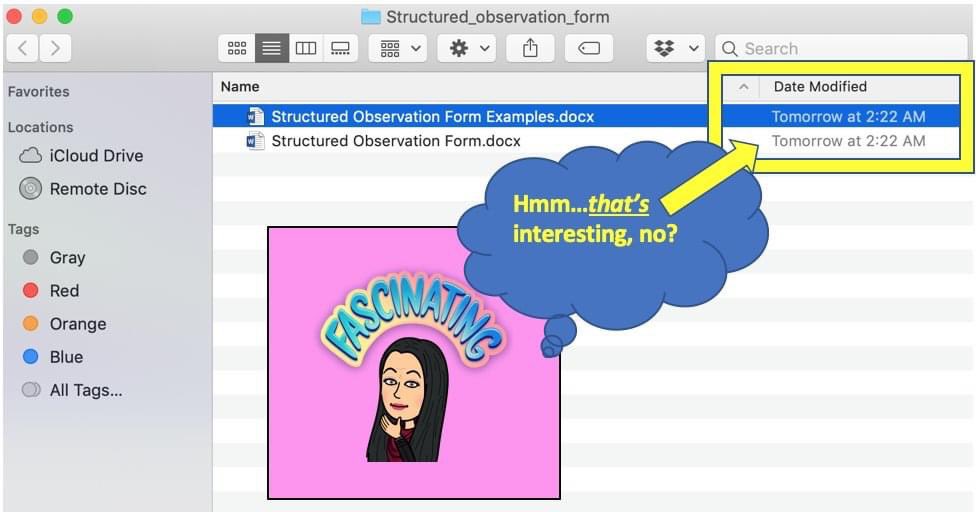Minimize the window with the yellow button
Viewport: 978px width, 512px height.
pos(39,16)
